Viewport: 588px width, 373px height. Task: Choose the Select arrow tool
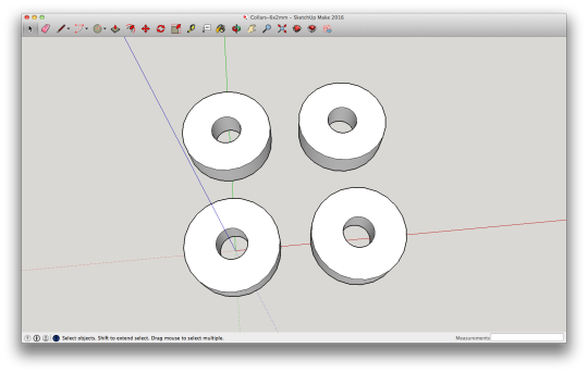click(x=30, y=29)
